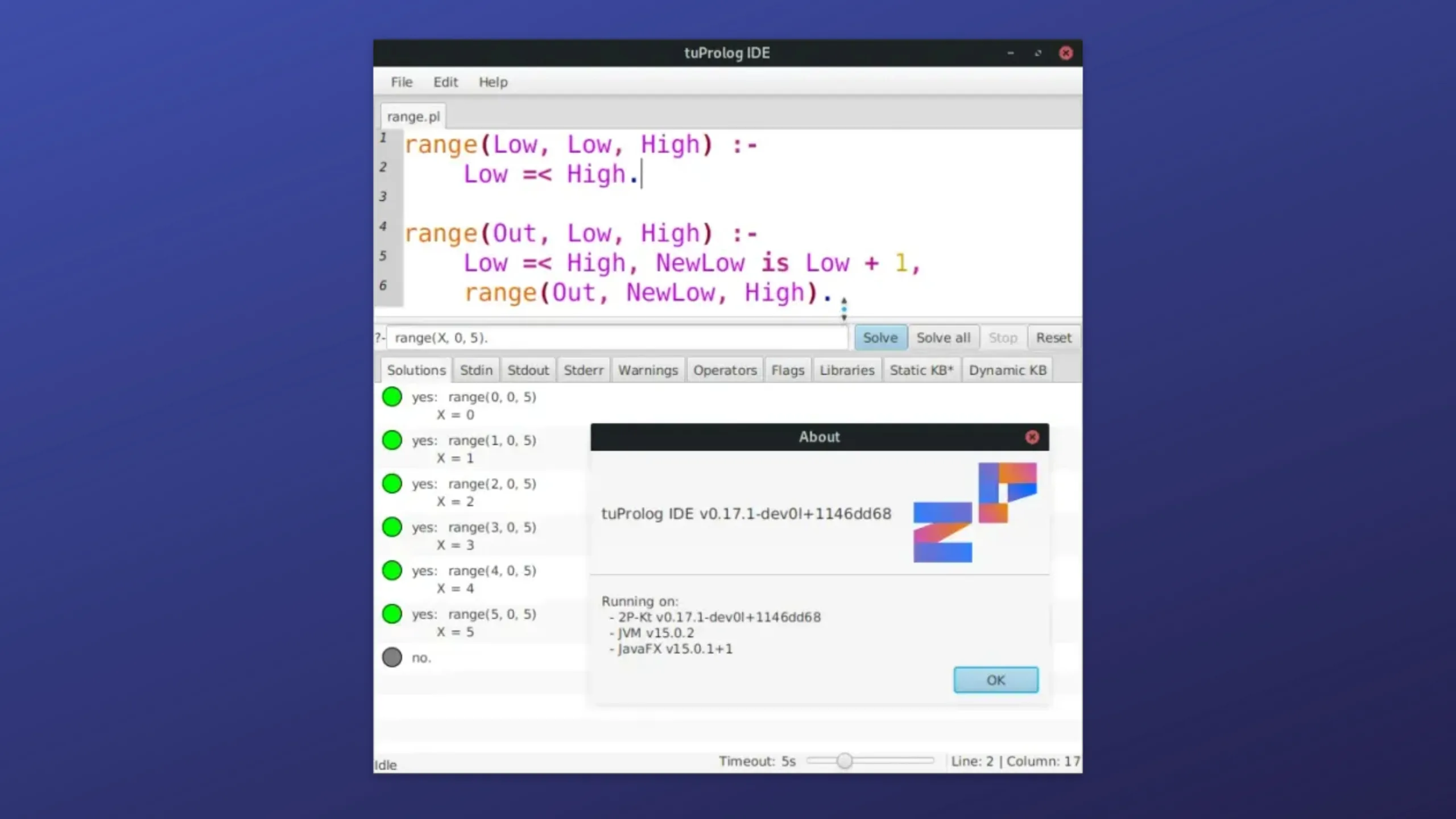Screen dimensions: 1456x819
Task: Click line number 4 in editor gutter
Action: coord(383,226)
